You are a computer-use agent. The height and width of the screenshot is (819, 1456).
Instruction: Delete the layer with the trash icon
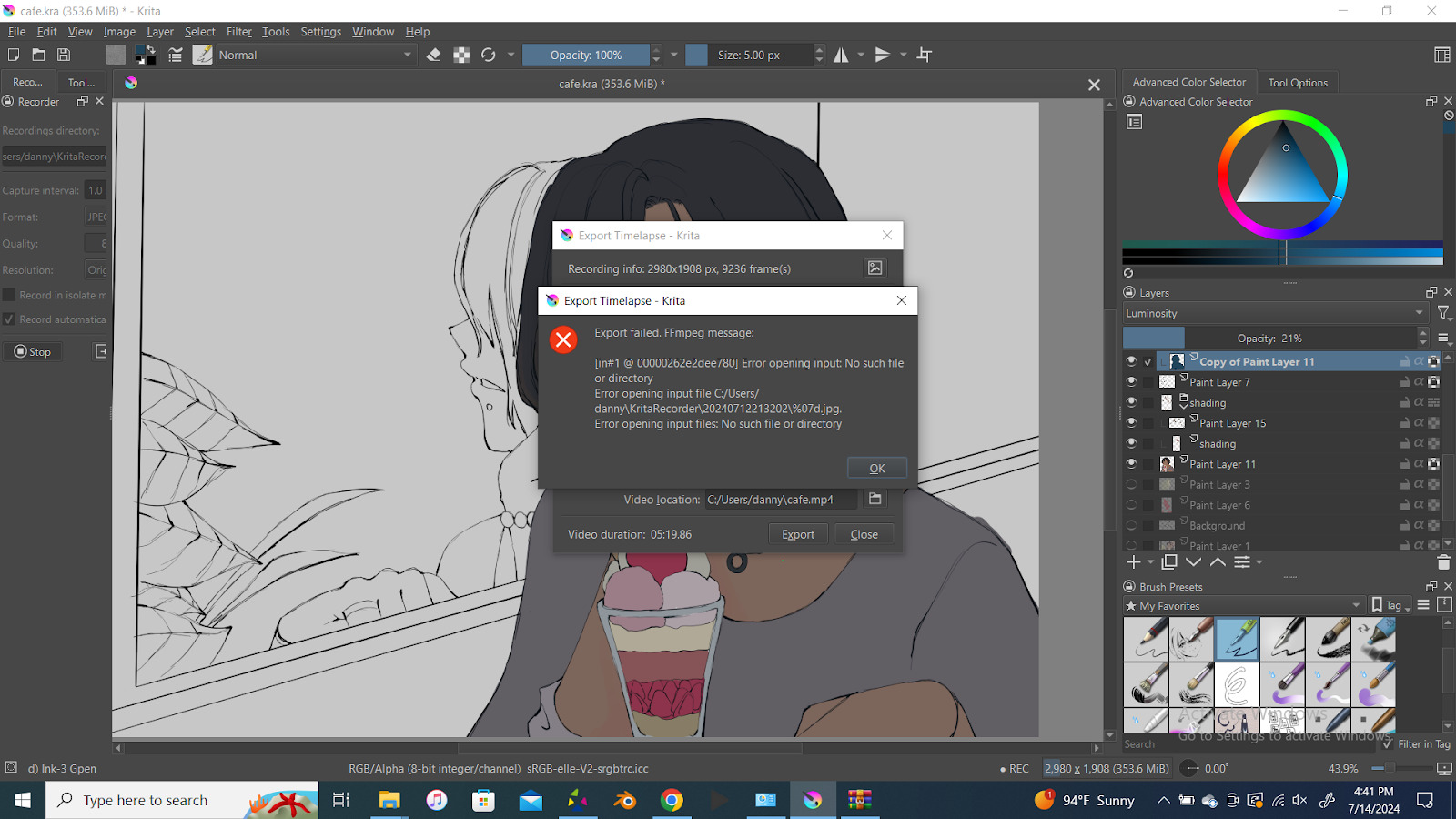click(1443, 562)
